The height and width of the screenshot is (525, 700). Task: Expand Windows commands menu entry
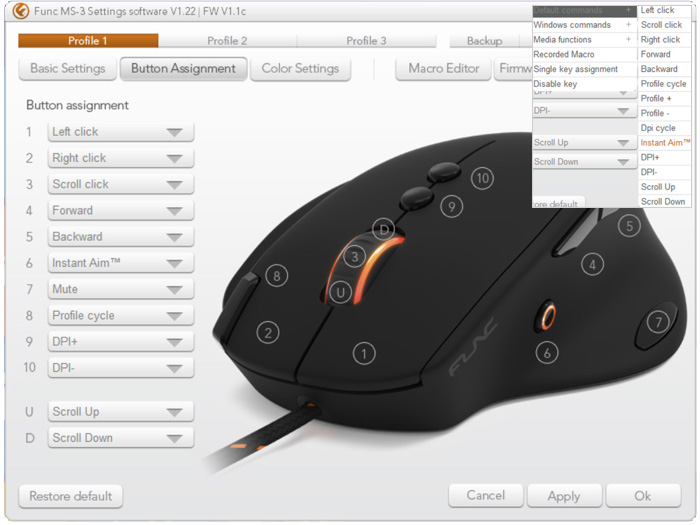(584, 25)
